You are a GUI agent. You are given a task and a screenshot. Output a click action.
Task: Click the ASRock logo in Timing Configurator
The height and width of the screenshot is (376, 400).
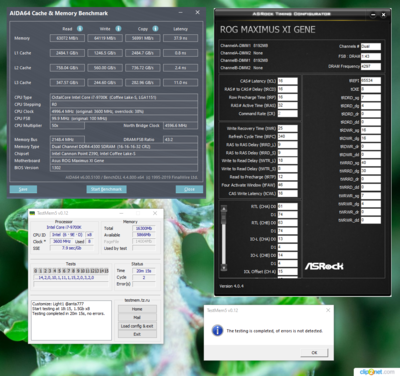click(324, 266)
